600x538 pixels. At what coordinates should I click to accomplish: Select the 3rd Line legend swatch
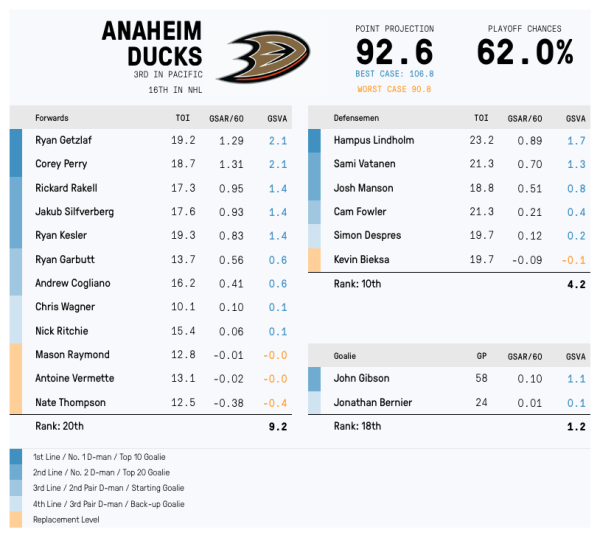tap(16, 488)
